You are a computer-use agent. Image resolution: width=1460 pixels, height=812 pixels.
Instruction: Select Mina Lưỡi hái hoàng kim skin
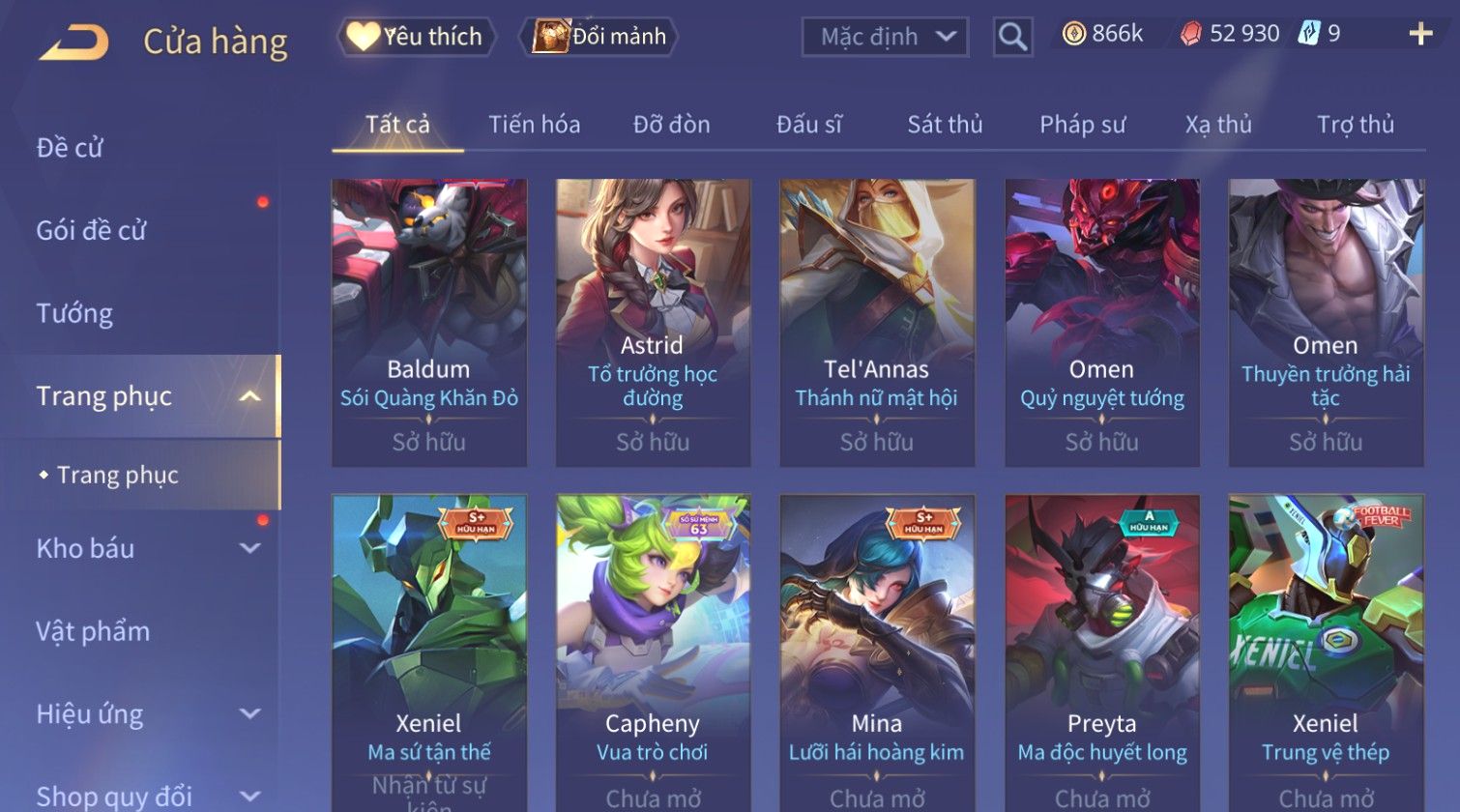[877, 652]
